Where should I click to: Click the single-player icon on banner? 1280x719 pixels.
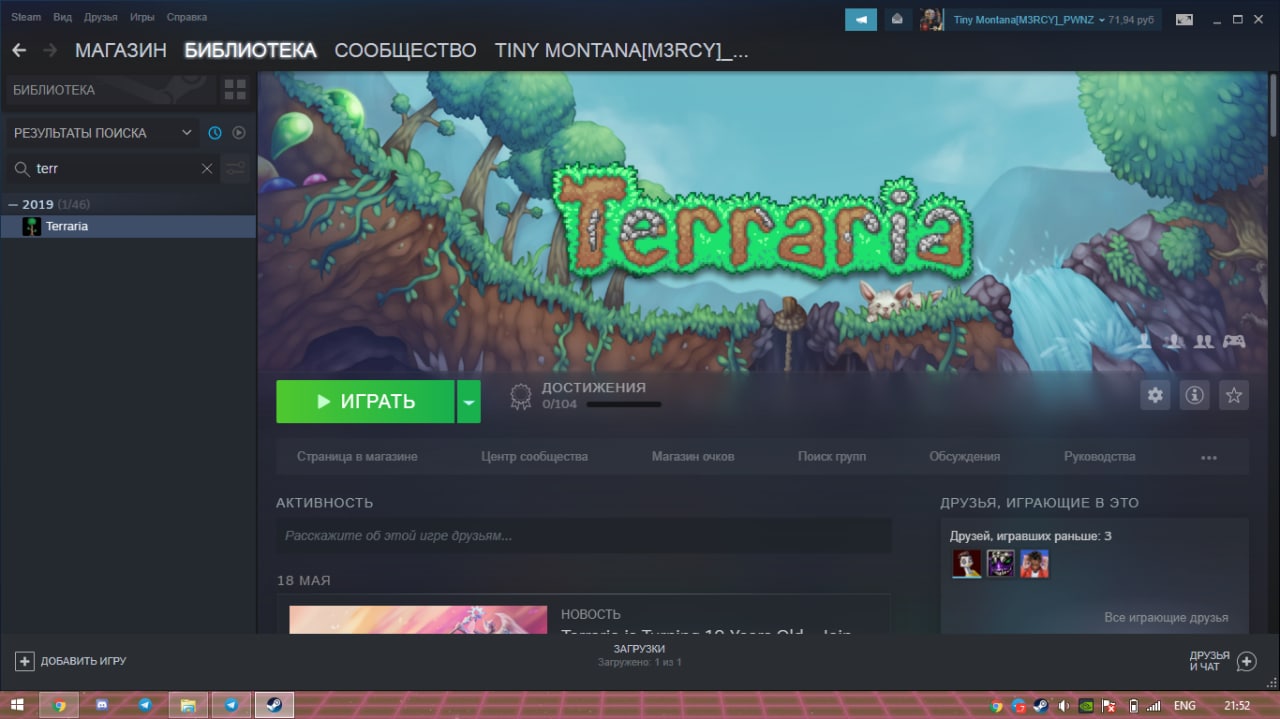click(1144, 341)
